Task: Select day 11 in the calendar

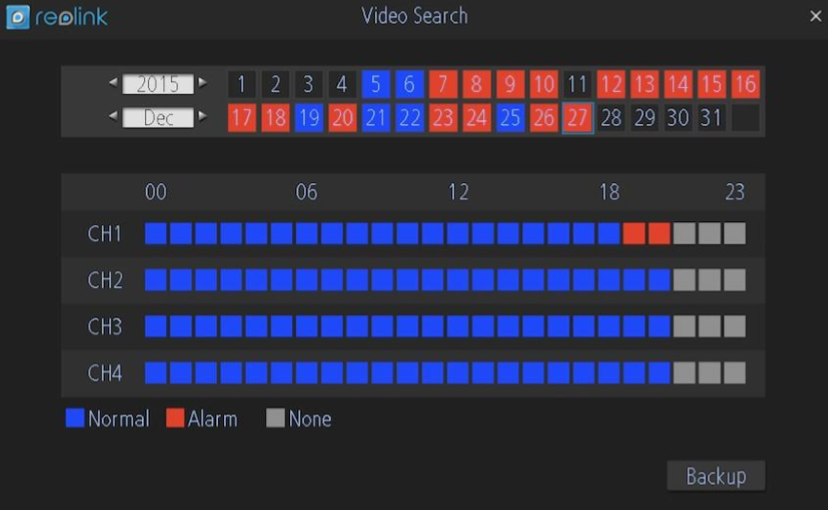Action: pos(577,84)
